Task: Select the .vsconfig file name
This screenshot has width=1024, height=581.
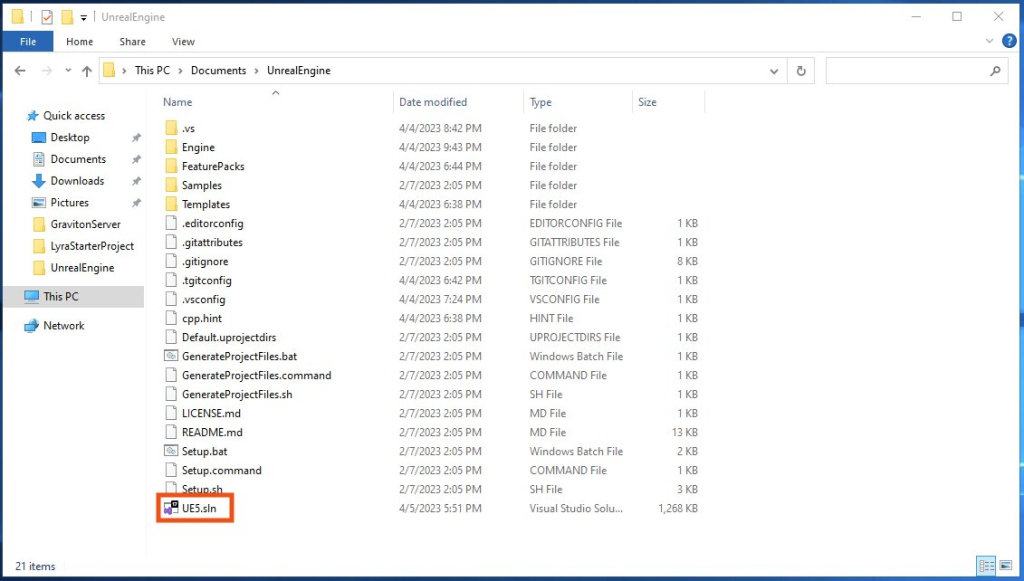Action: pos(203,299)
